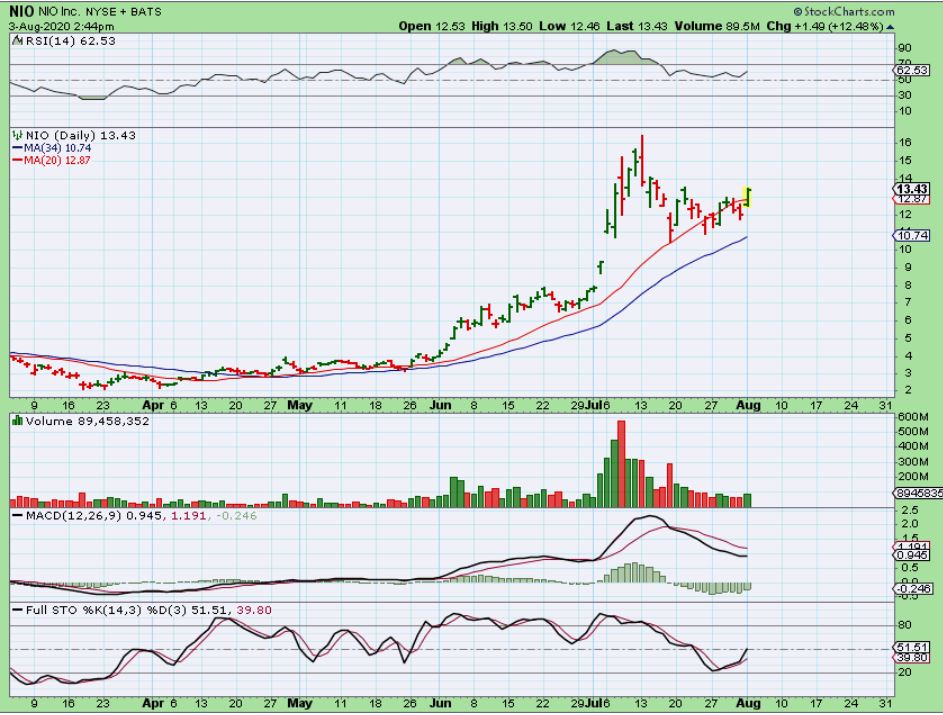Click the 13.43 price tag on right axis
Viewport: 943px width, 715px height.
coord(912,189)
